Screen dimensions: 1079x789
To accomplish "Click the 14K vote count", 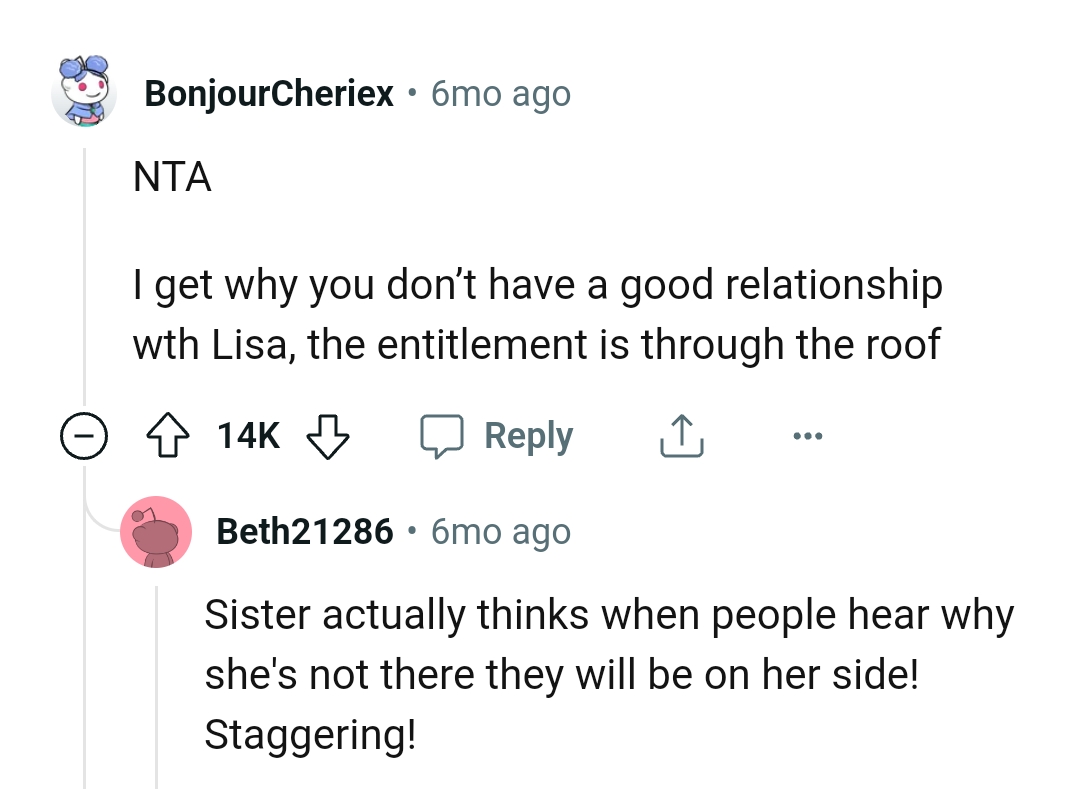I will [247, 435].
